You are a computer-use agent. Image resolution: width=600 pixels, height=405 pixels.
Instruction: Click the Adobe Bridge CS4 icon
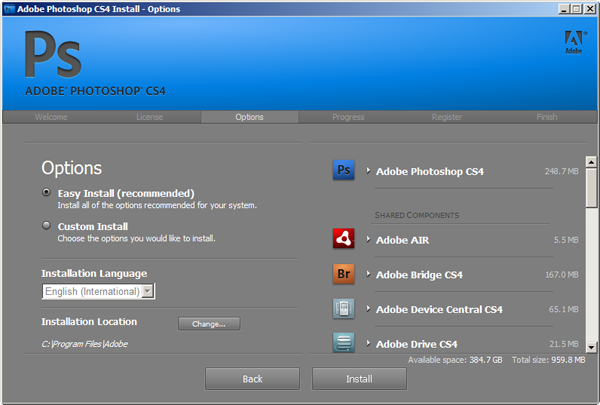(344, 274)
